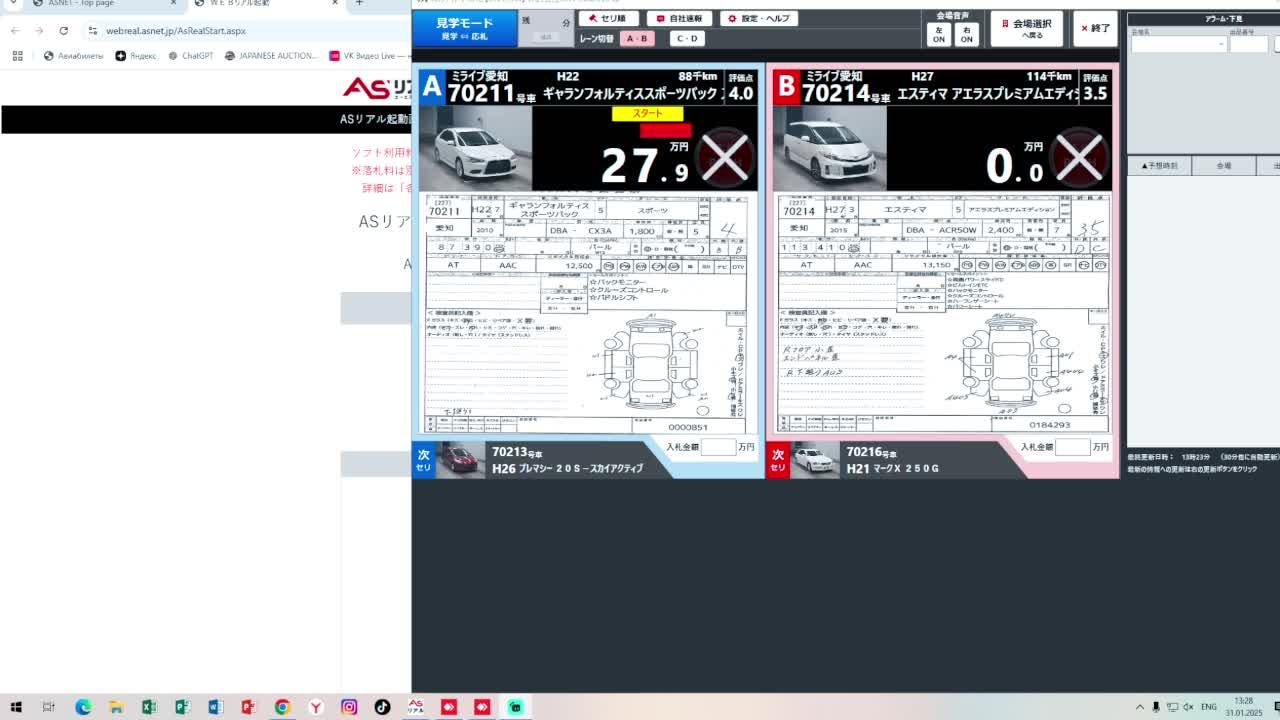Toggle right venue audio ON
This screenshot has height=720, width=1280.
click(x=966, y=34)
